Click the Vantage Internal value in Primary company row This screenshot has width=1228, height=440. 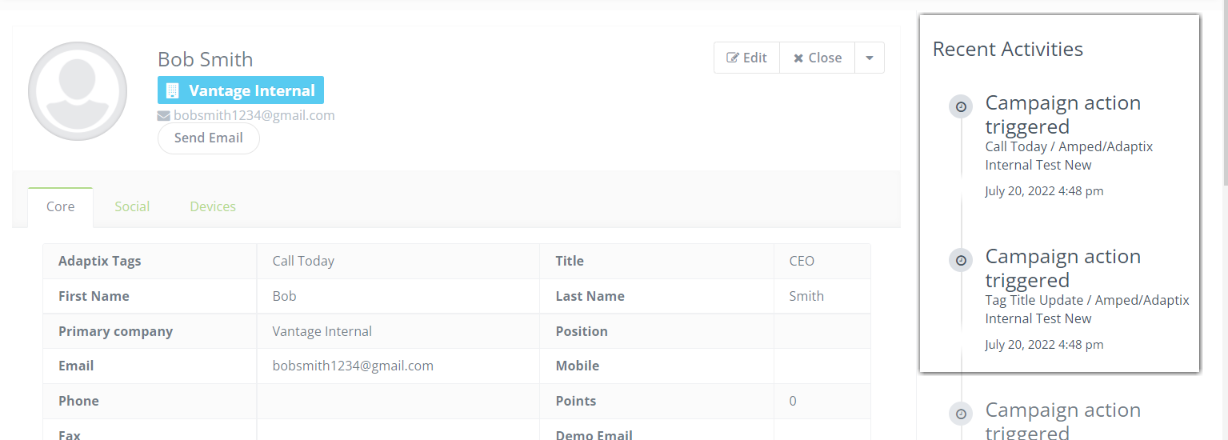(x=322, y=331)
